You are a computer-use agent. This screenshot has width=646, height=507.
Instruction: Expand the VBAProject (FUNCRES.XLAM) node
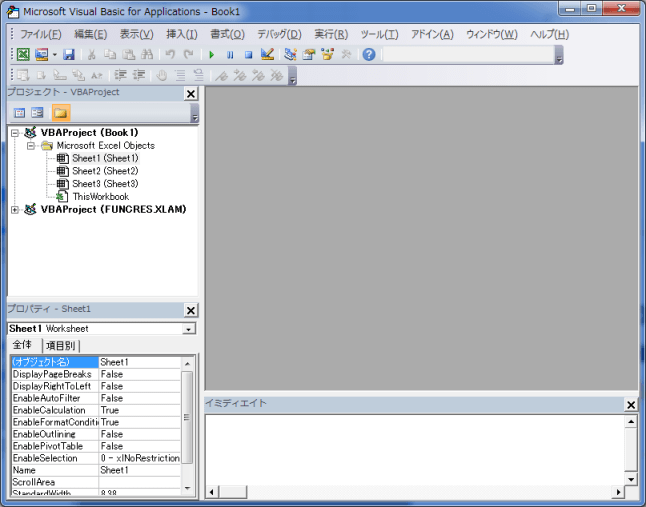15,210
